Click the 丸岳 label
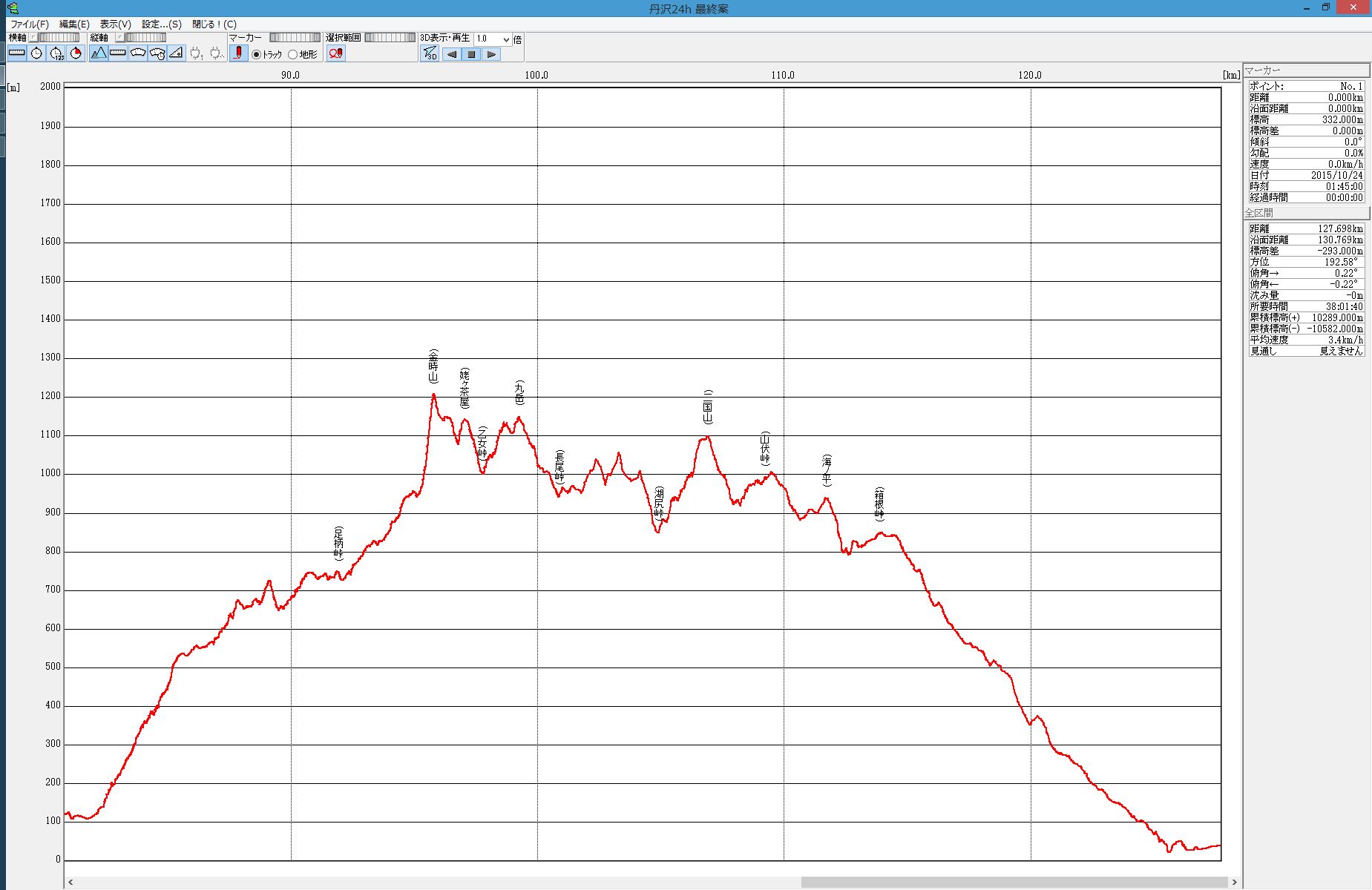Image resolution: width=1372 pixels, height=890 pixels. point(519,392)
